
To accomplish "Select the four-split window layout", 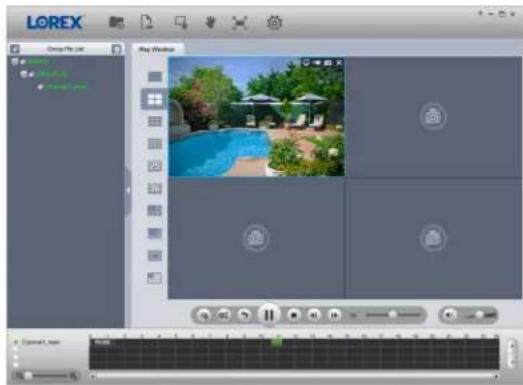I will pyautogui.click(x=154, y=99).
